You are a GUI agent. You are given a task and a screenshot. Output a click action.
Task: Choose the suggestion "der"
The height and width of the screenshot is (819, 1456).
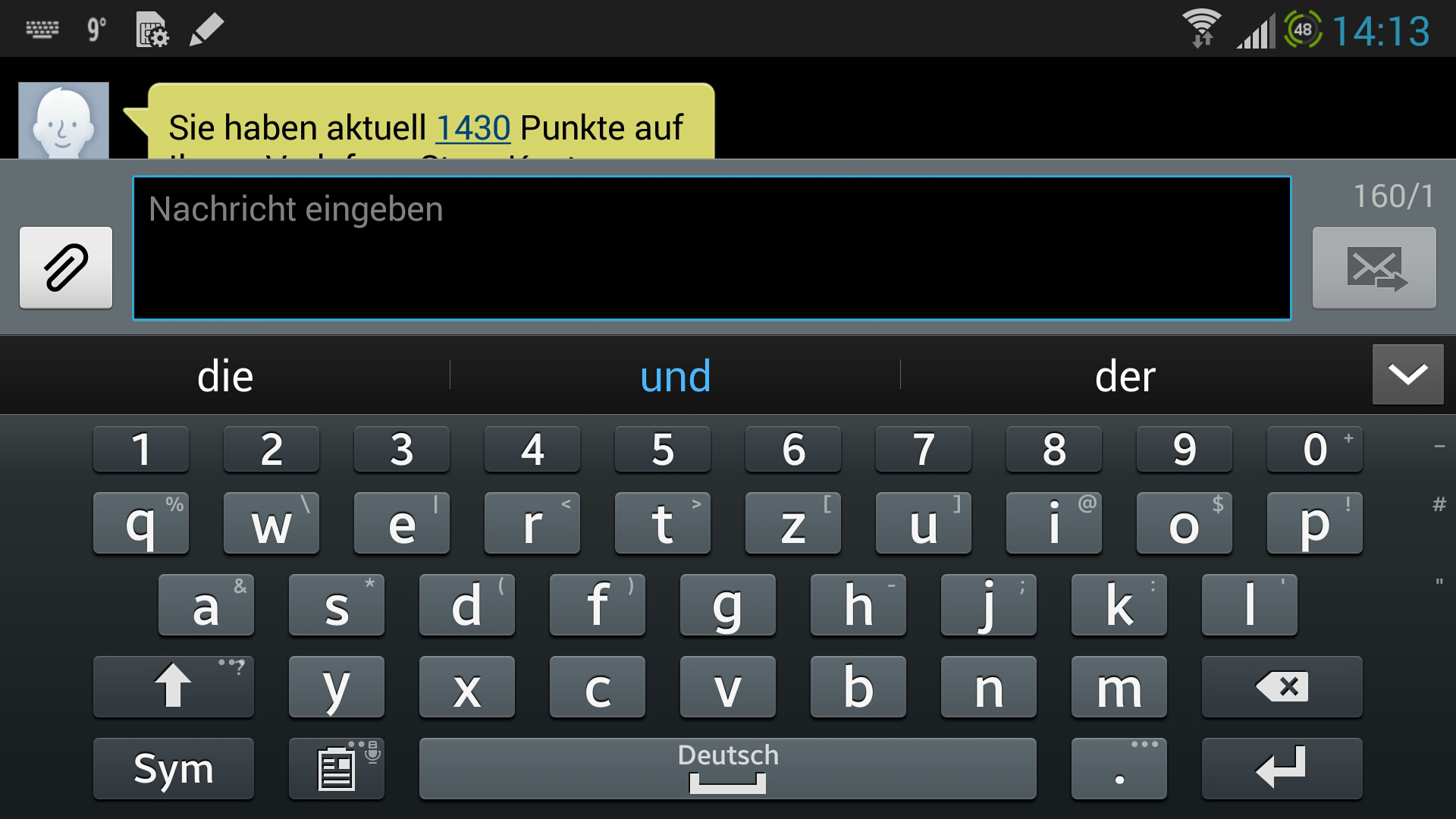[x=1125, y=376]
